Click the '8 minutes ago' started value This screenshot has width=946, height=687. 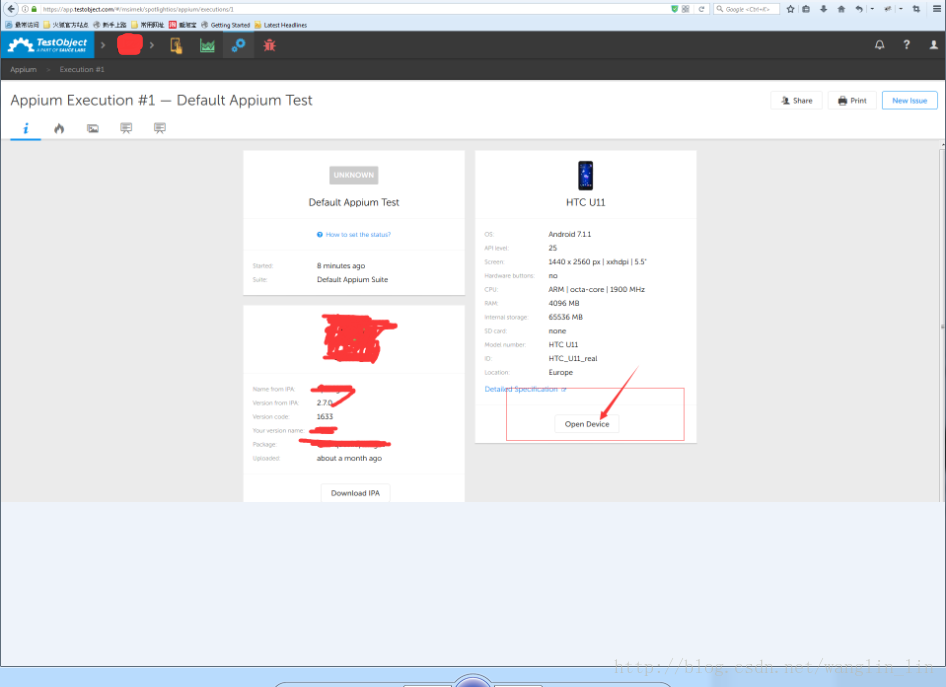click(341, 265)
